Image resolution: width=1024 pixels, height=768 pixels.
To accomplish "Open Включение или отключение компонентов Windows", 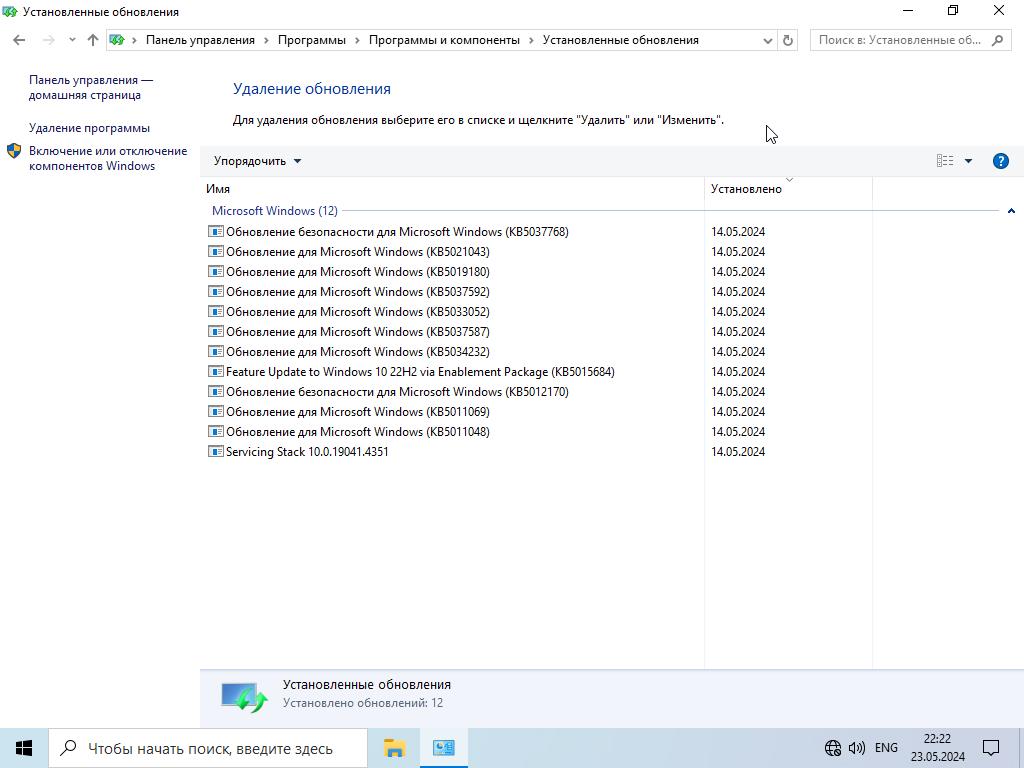I will click(x=107, y=158).
